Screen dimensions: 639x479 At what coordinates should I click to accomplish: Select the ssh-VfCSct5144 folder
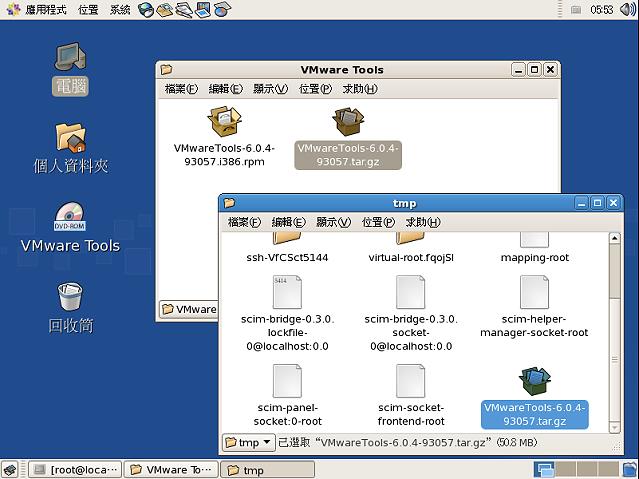coord(287,248)
